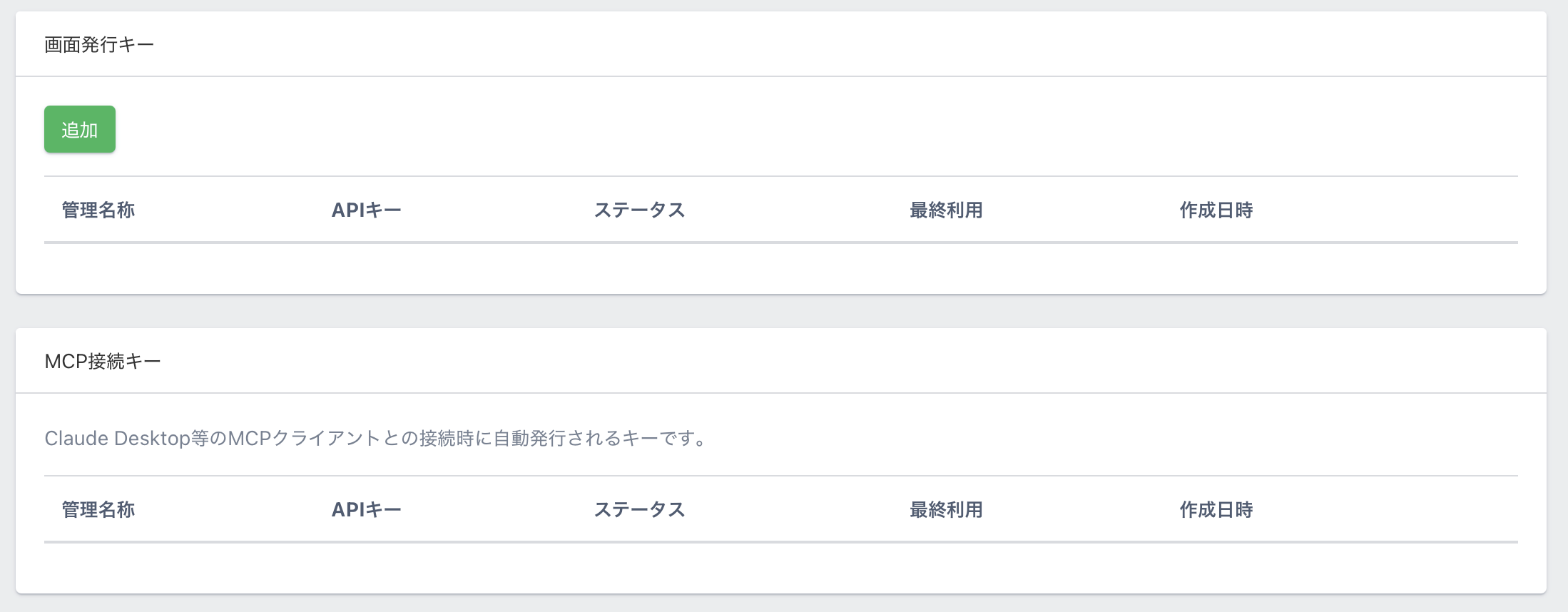Click ステータス header in 画面発行キー table

coord(639,210)
